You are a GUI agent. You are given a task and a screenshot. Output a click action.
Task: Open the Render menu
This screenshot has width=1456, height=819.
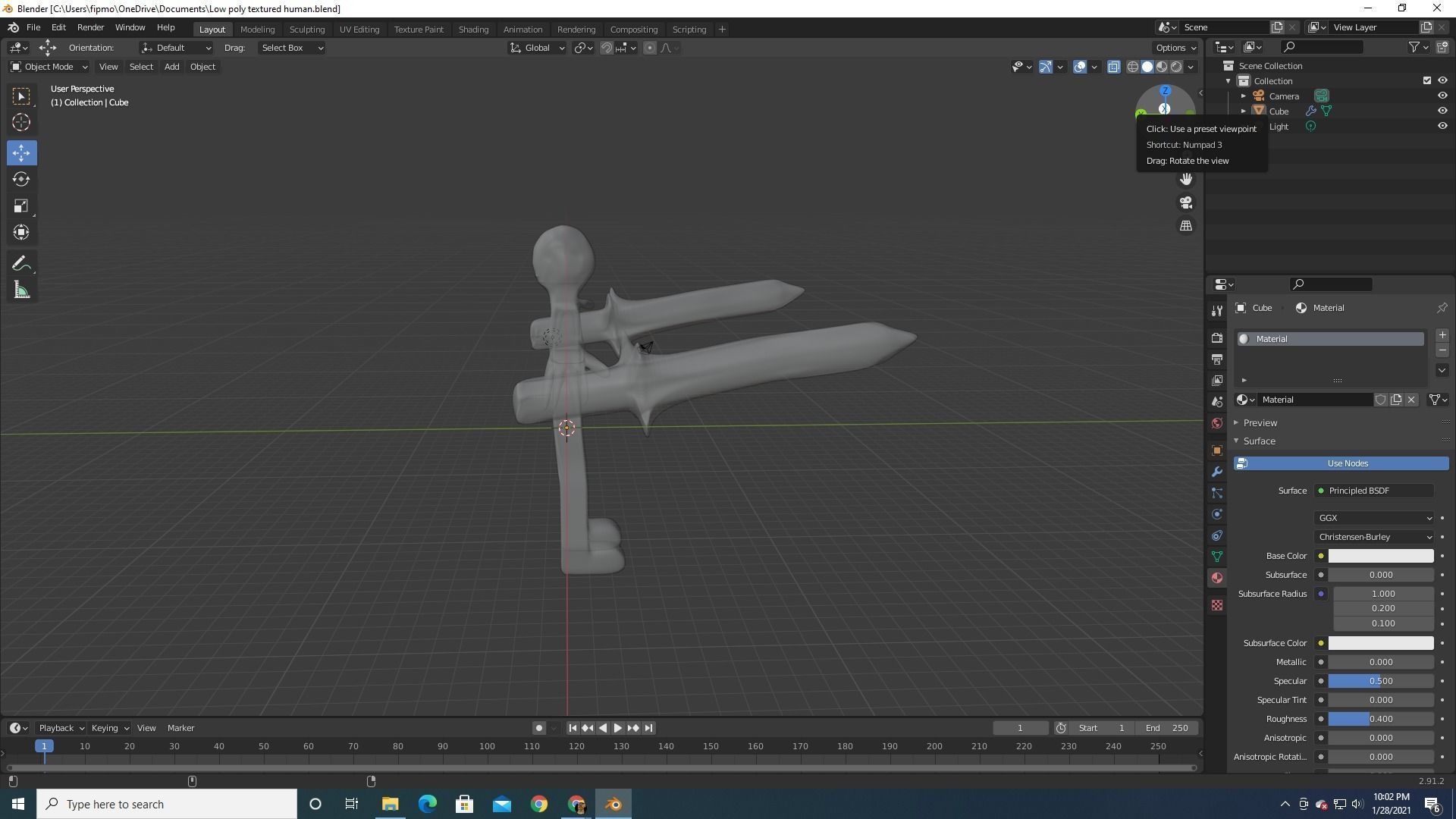point(90,27)
